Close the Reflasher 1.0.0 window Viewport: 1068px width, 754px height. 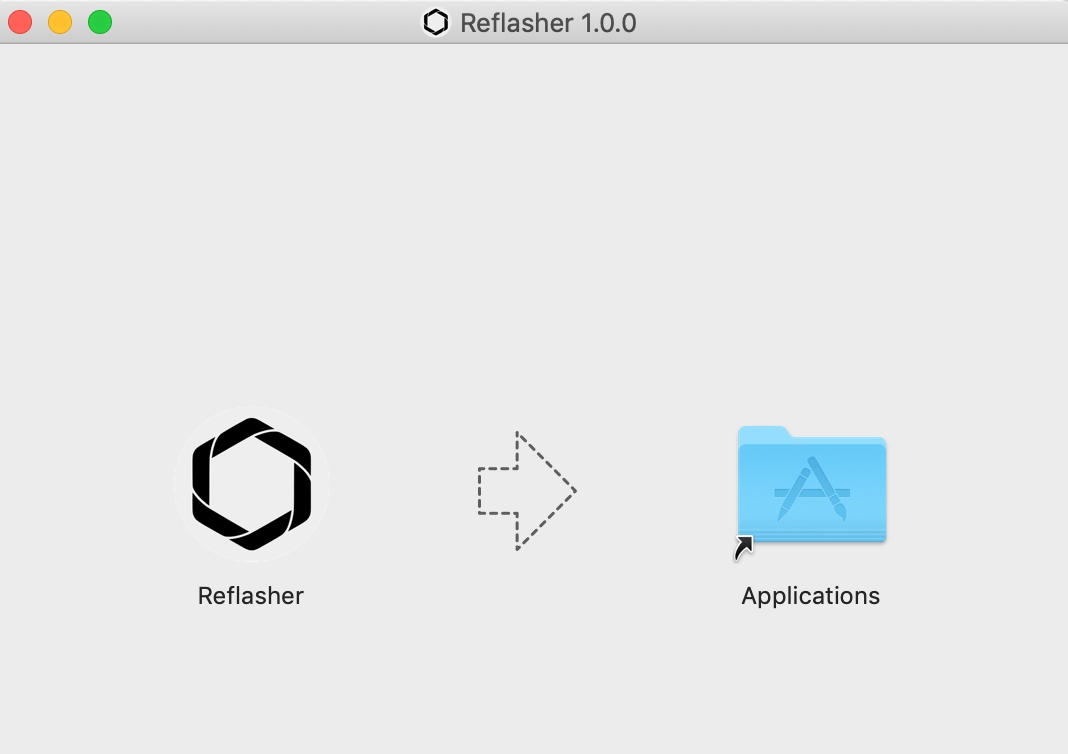click(x=20, y=22)
